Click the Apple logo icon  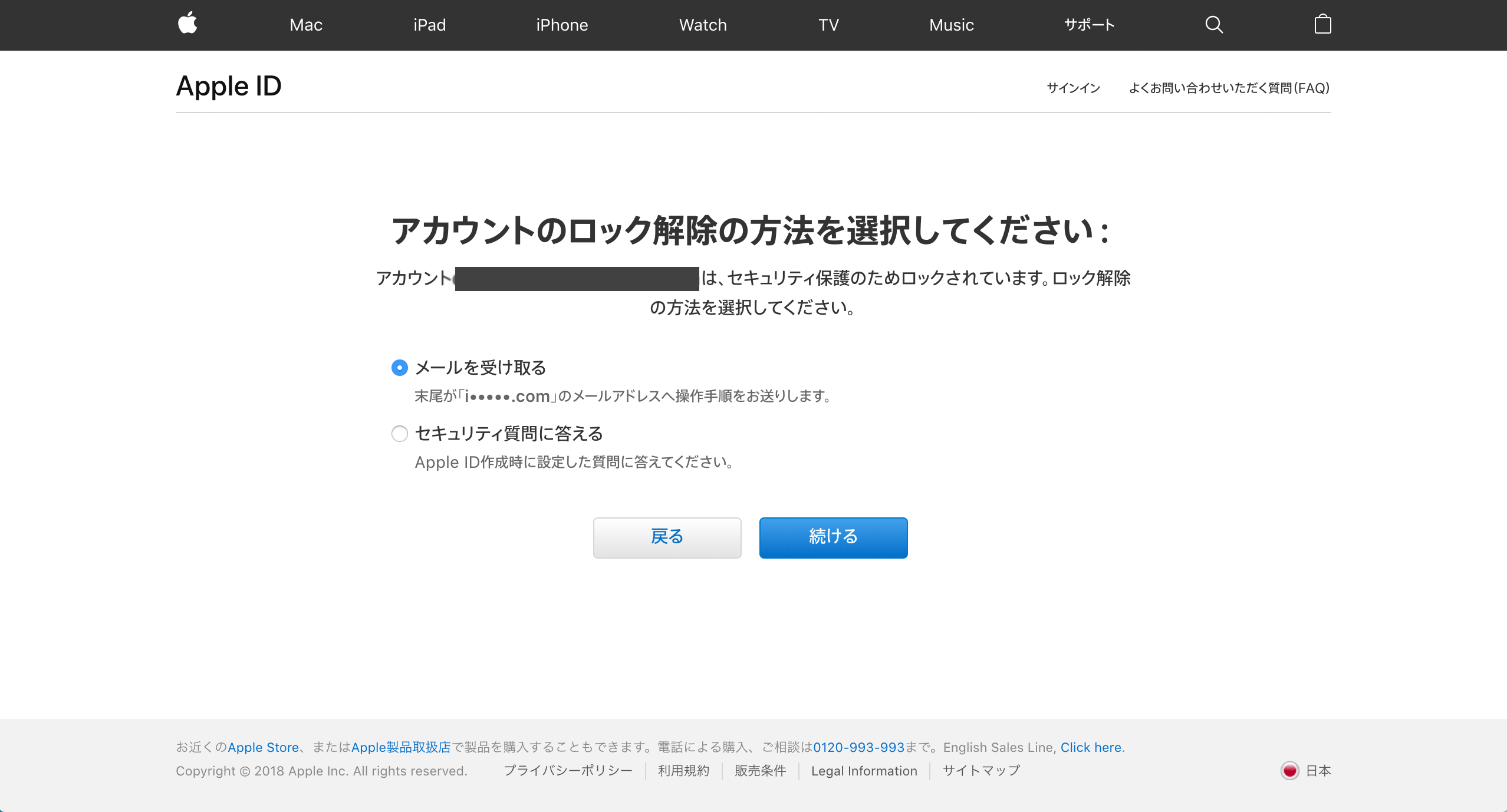pos(187,24)
